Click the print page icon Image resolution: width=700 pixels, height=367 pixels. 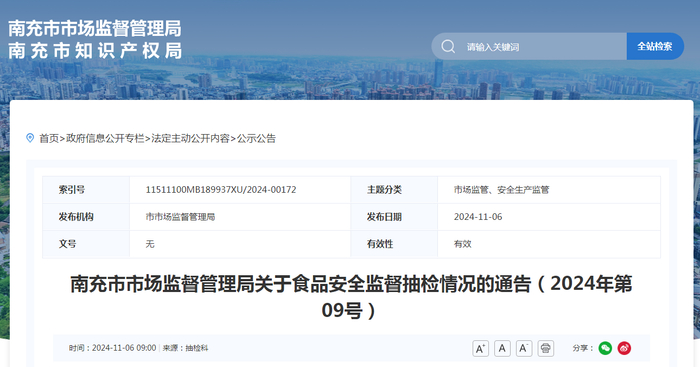546,348
